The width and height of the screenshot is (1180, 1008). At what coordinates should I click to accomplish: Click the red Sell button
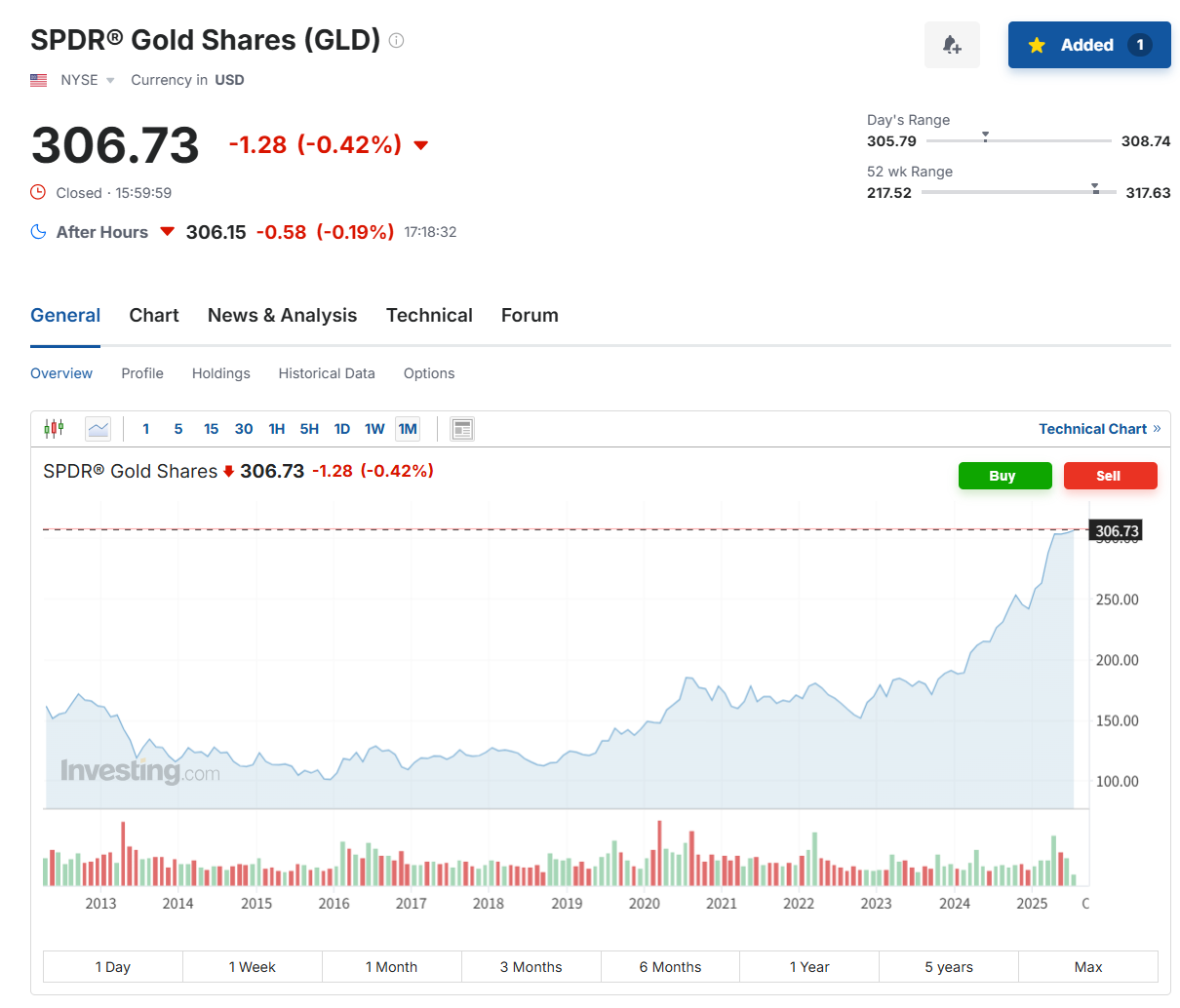coord(1110,476)
